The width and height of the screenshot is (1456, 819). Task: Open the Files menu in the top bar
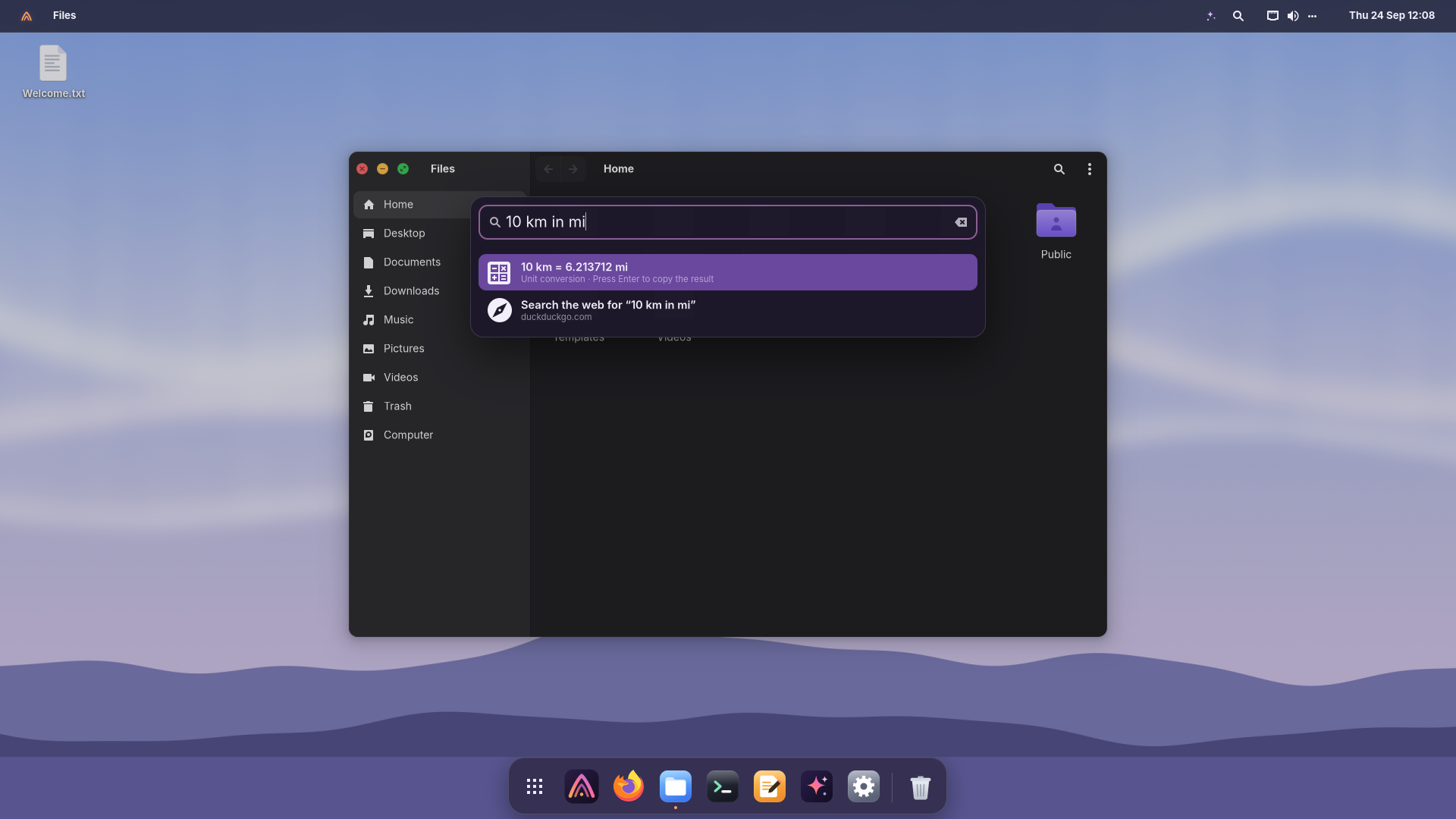point(64,15)
